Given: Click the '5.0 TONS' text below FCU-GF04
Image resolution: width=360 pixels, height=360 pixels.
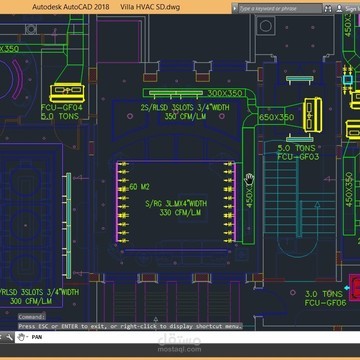Looking at the screenshot, I should tap(60, 116).
